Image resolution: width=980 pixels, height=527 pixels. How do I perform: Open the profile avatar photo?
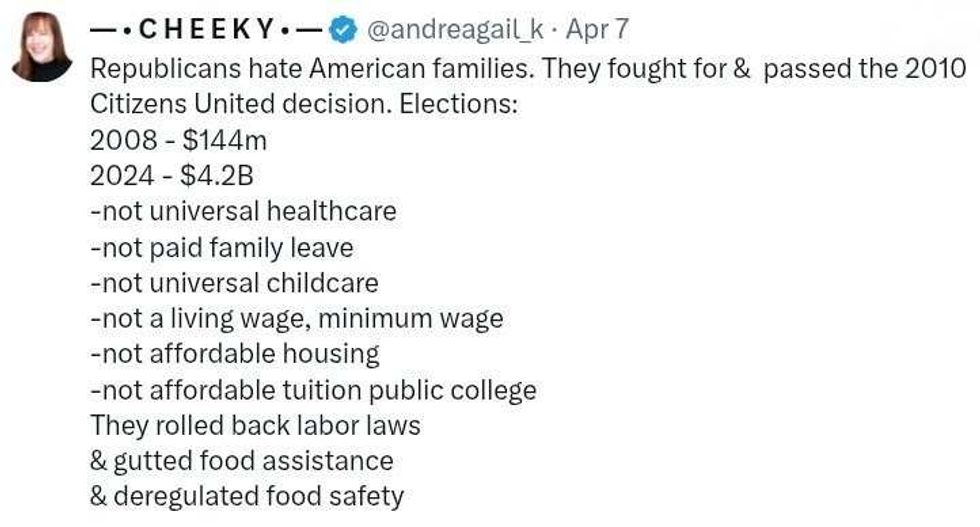click(x=41, y=47)
